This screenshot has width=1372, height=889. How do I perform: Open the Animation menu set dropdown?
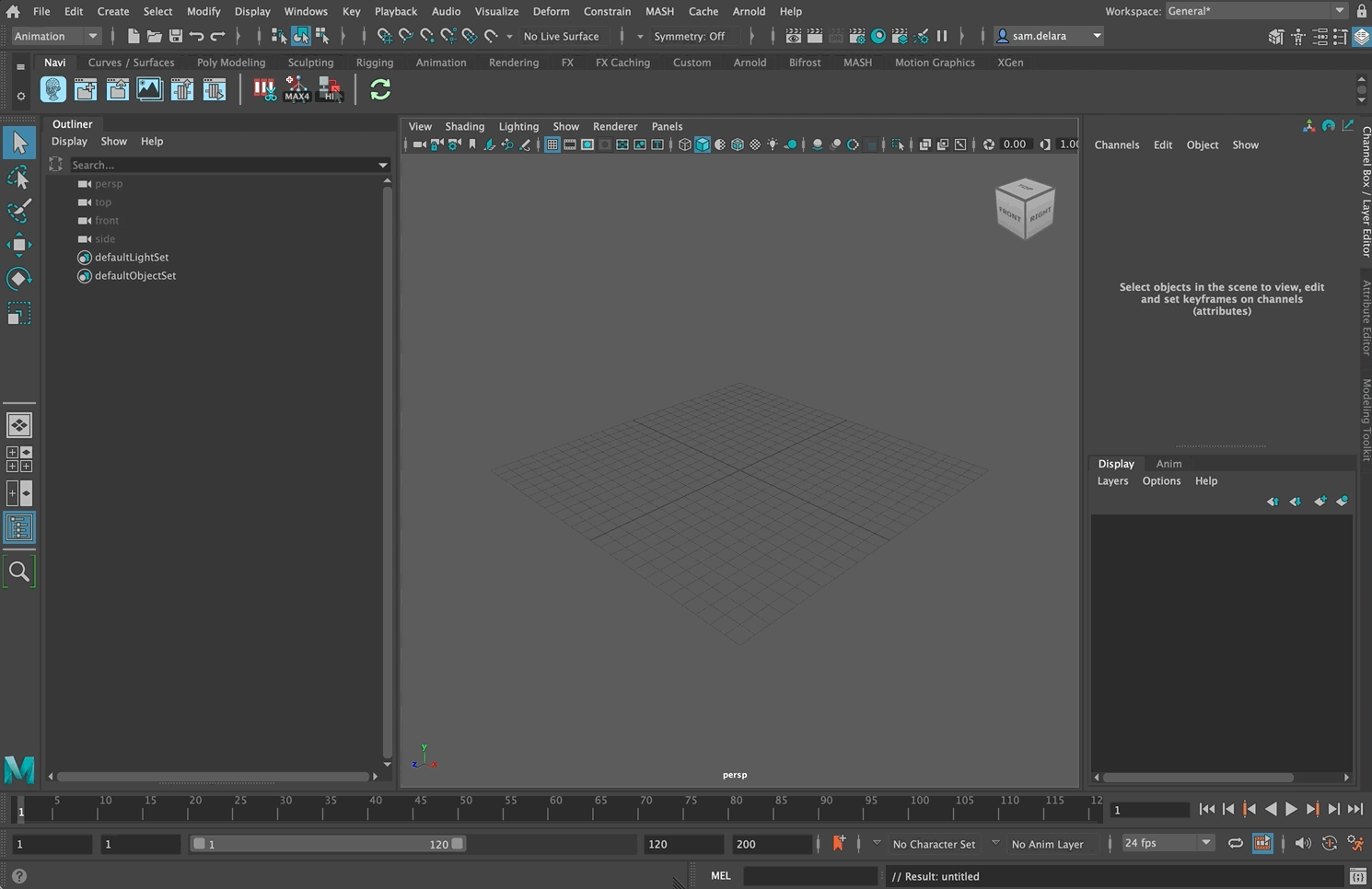(55, 36)
